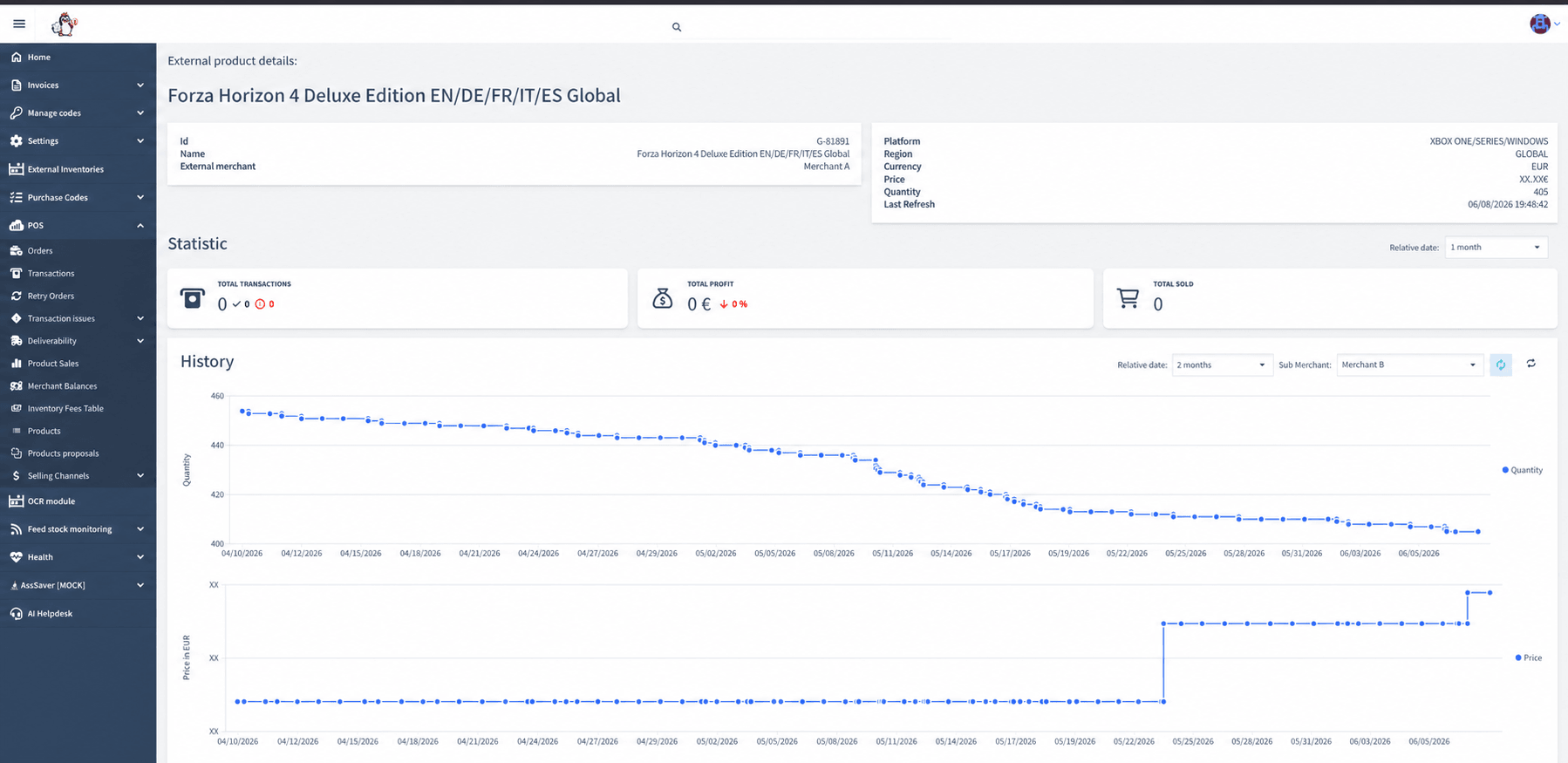
Task: Click the Inventory Fees Table icon
Action: click(16, 408)
